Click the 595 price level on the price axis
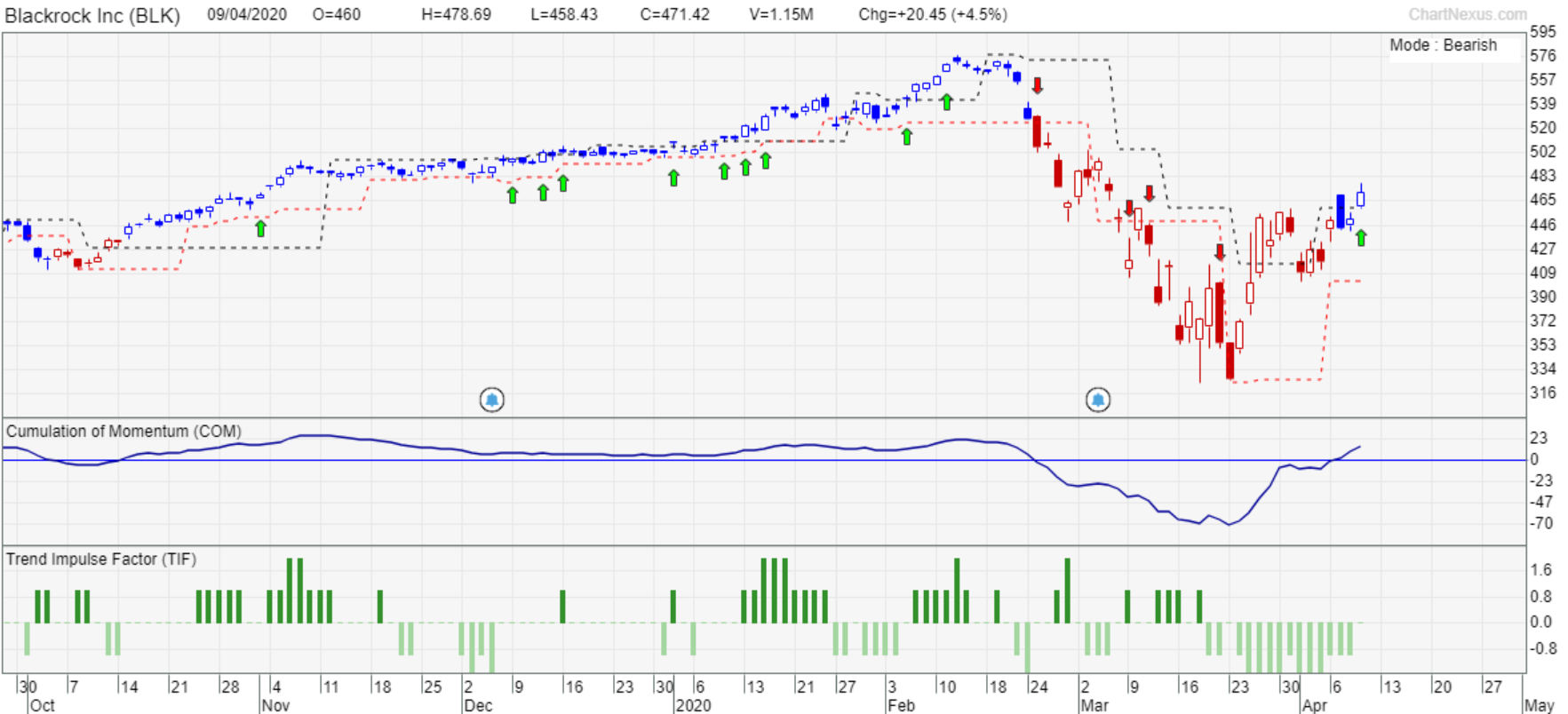Viewport: 1568px width, 714px height. [x=1543, y=32]
